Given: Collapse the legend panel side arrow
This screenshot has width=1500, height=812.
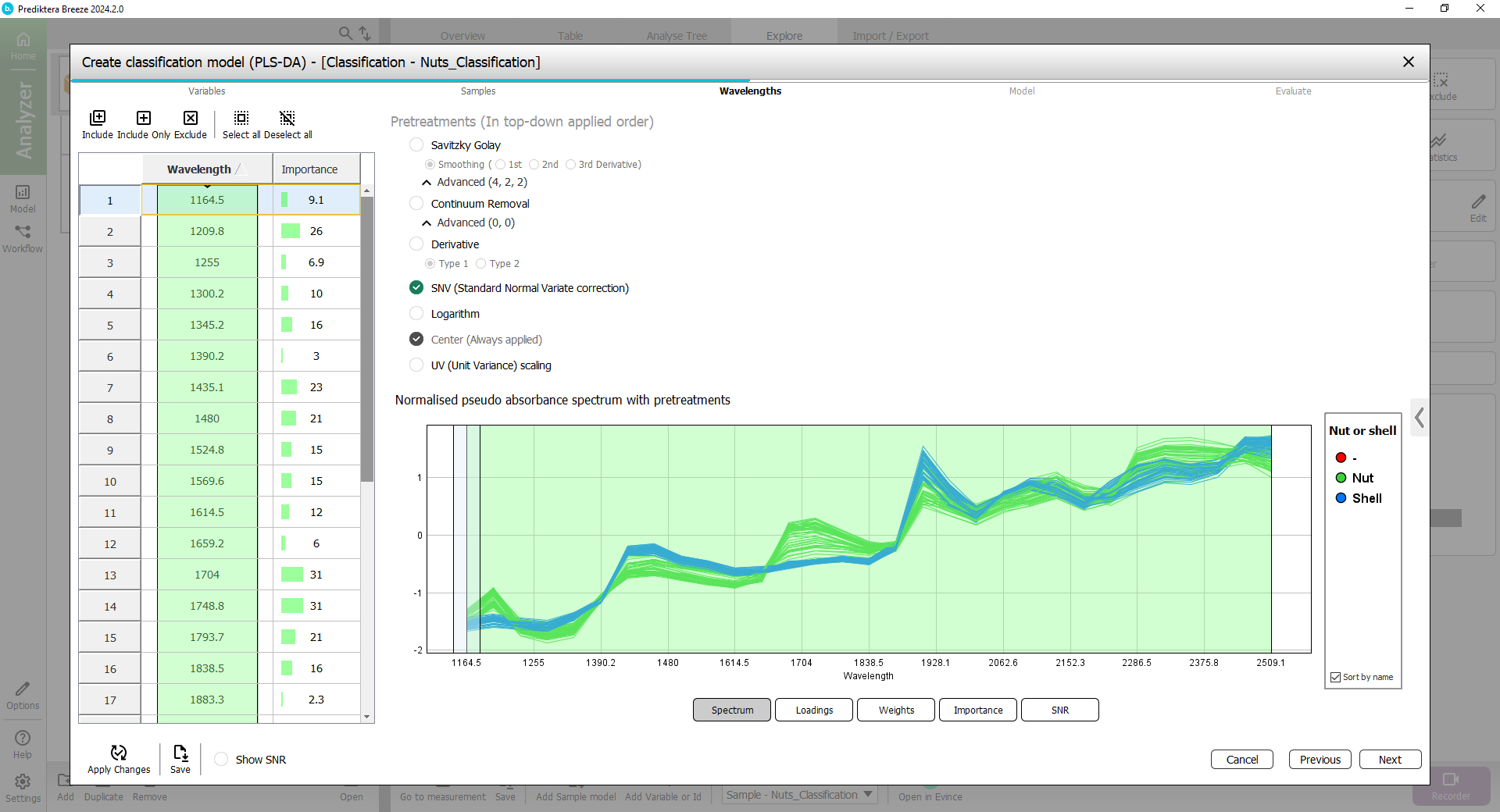Looking at the screenshot, I should tap(1420, 418).
